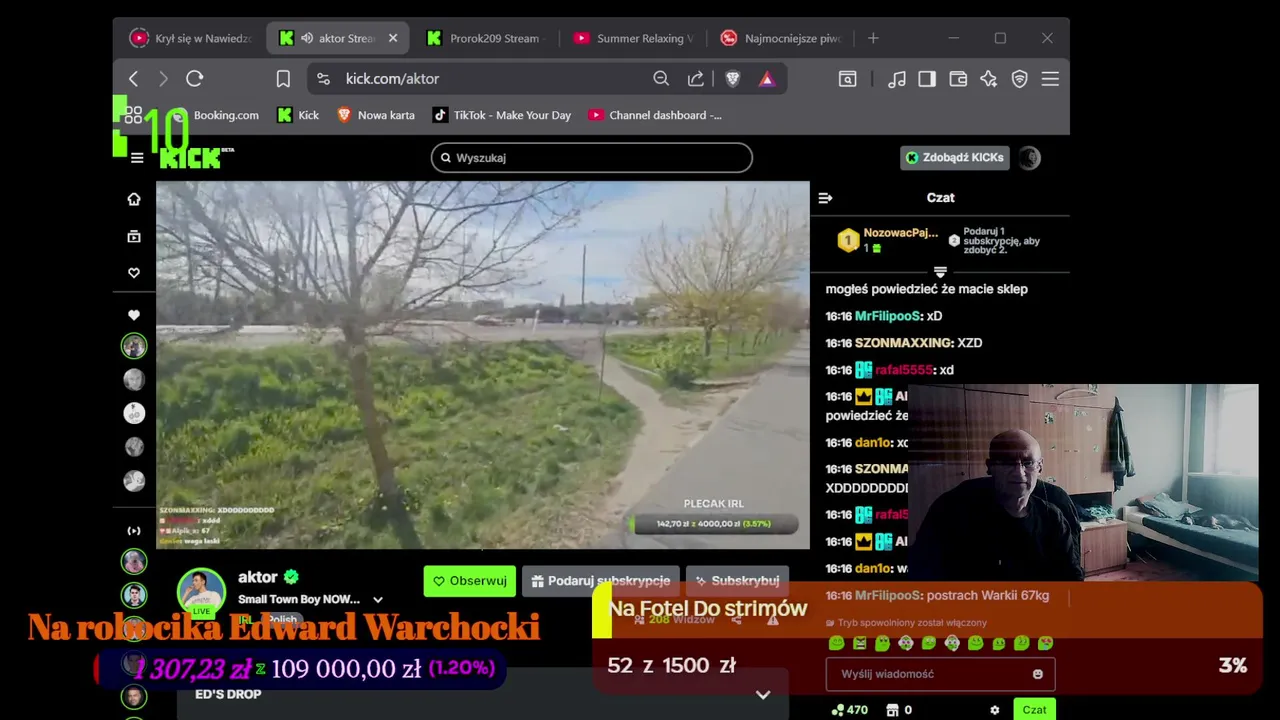This screenshot has height=720, width=1280.
Task: Click MrFilipooS username above Warkii message
Action: pos(887,595)
